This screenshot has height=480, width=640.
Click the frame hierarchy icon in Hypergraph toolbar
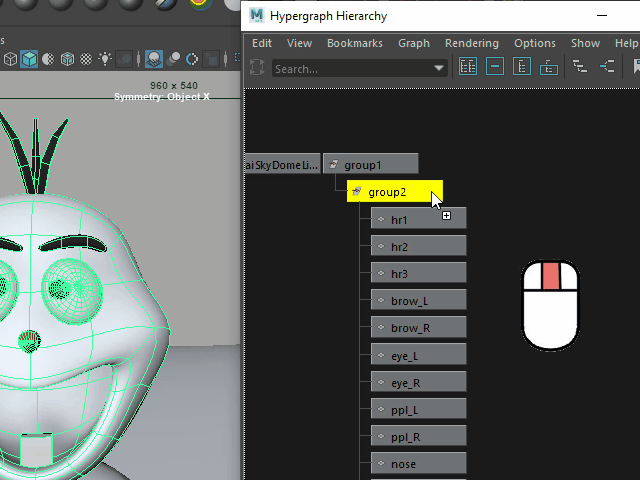(x=522, y=68)
